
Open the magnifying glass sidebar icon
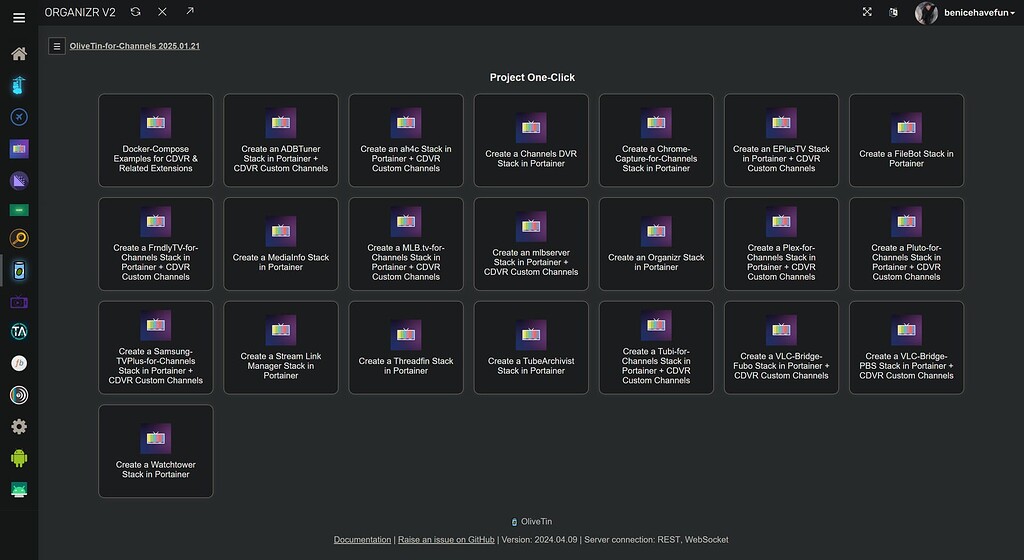tap(19, 238)
